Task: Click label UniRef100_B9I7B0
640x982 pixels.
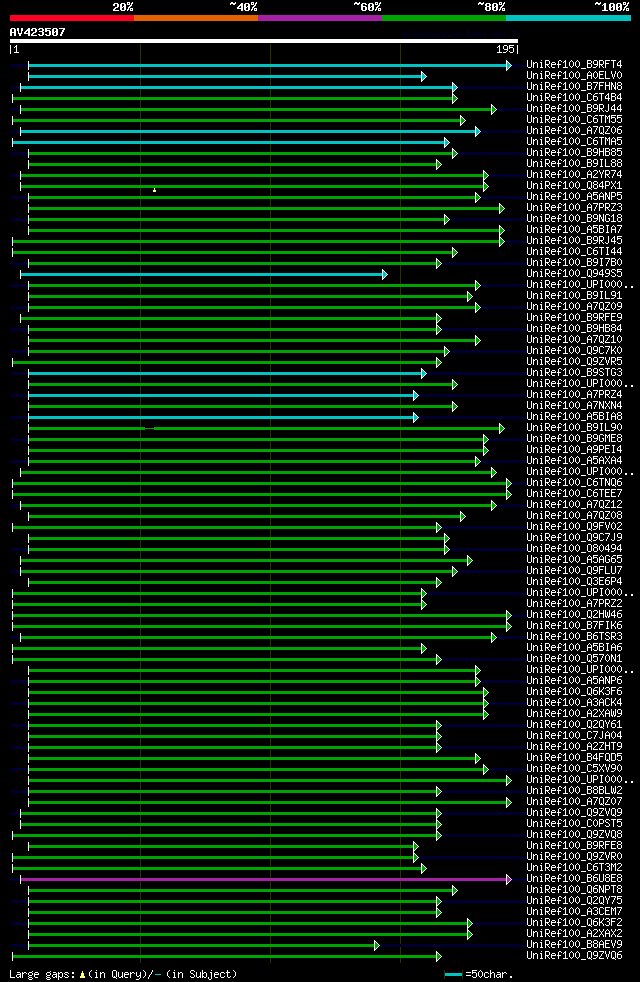Action: [x=574, y=262]
